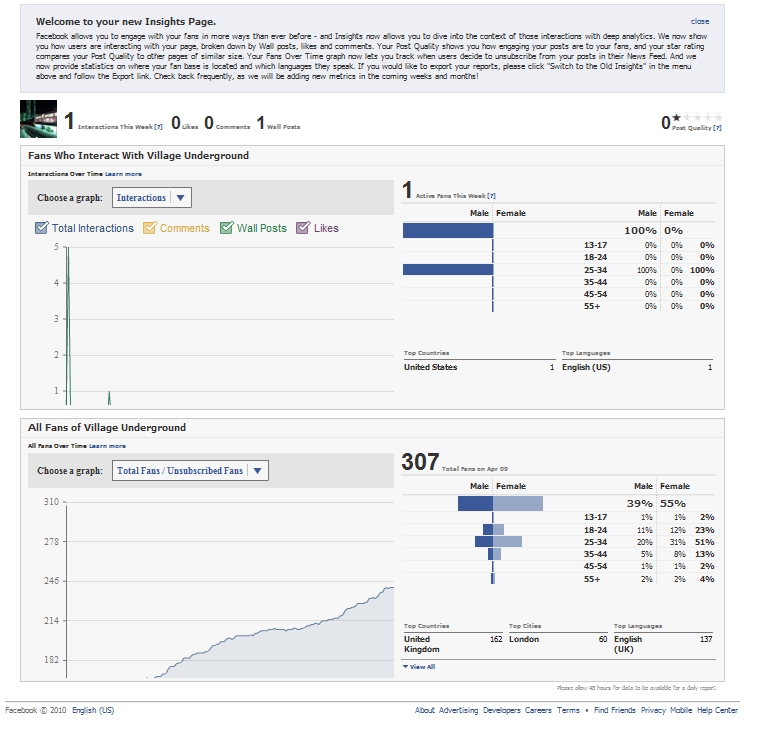779x737 pixels.
Task: Click the Village Underground page thumbnail
Action: pyautogui.click(x=38, y=119)
